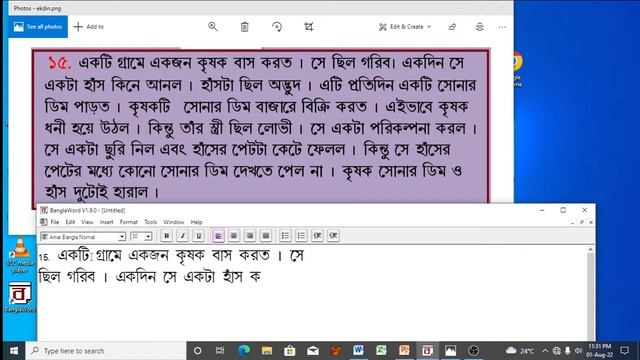The image size is (640, 360).
Task: Click the 24°C weather widget on taskbar
Action: click(520, 351)
